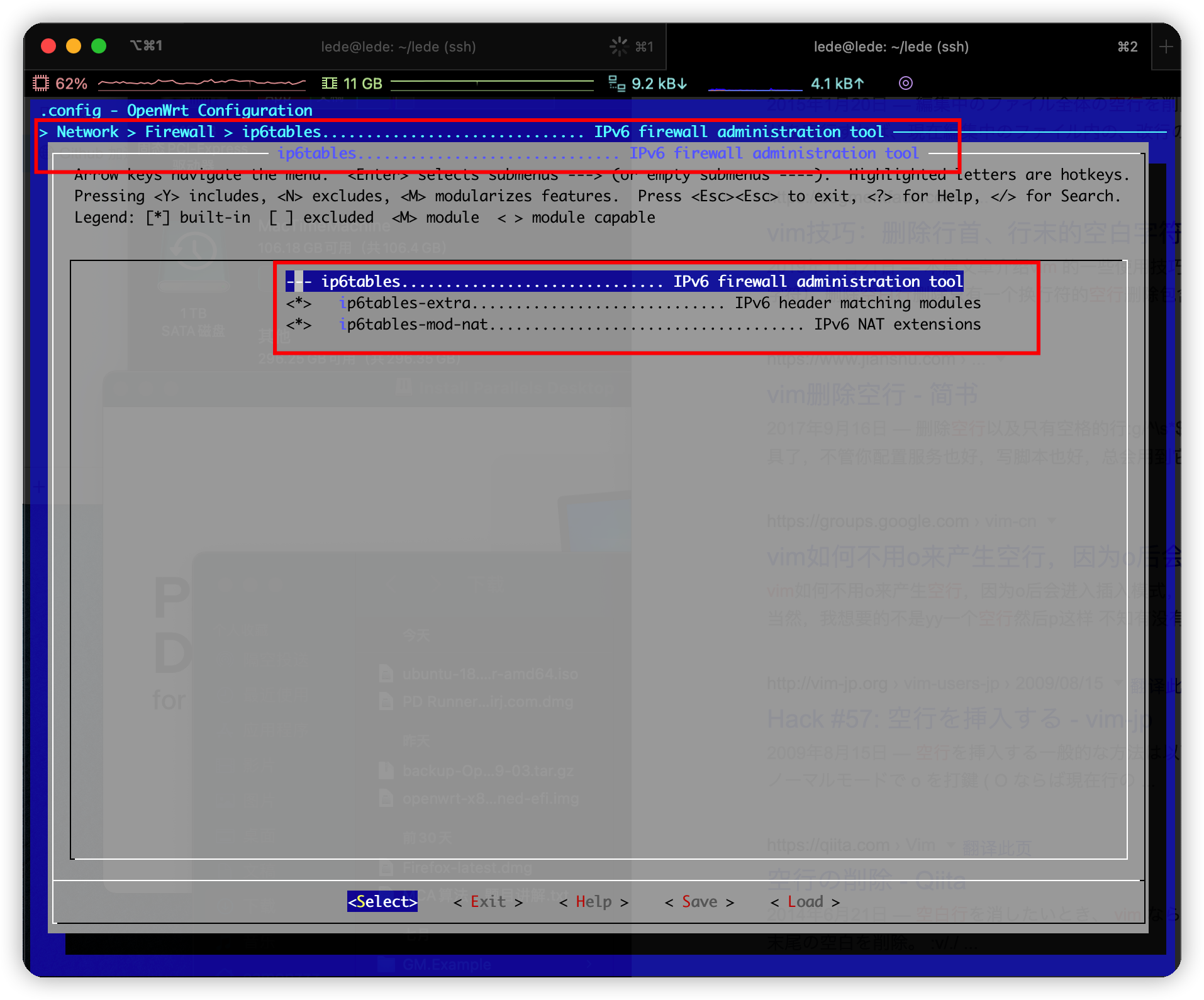Viewport: 1204px width, 1000px height.
Task: Click the ⌥⌘1 window shortcut label
Action: click(146, 45)
